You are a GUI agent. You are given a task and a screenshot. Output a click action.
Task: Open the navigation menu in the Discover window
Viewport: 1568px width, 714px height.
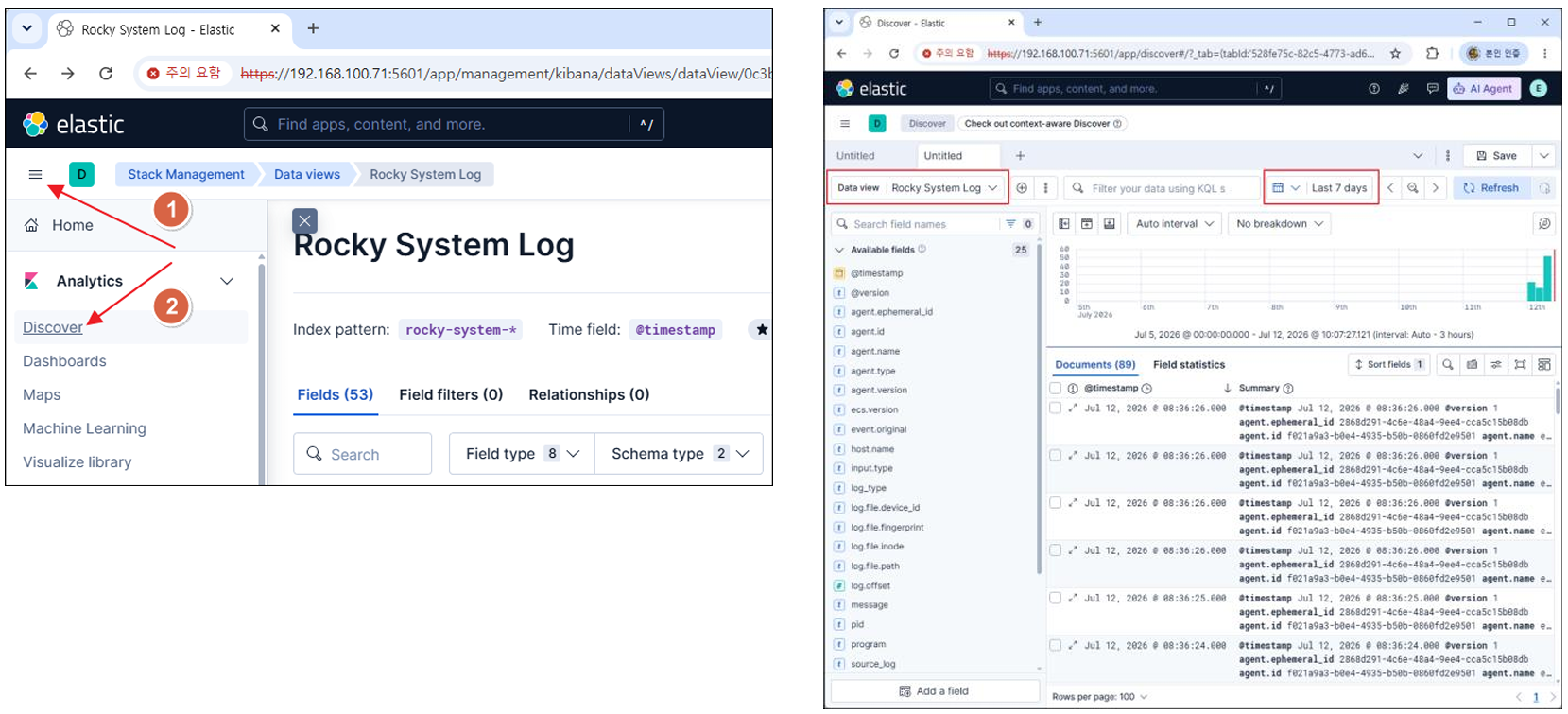pyautogui.click(x=845, y=123)
